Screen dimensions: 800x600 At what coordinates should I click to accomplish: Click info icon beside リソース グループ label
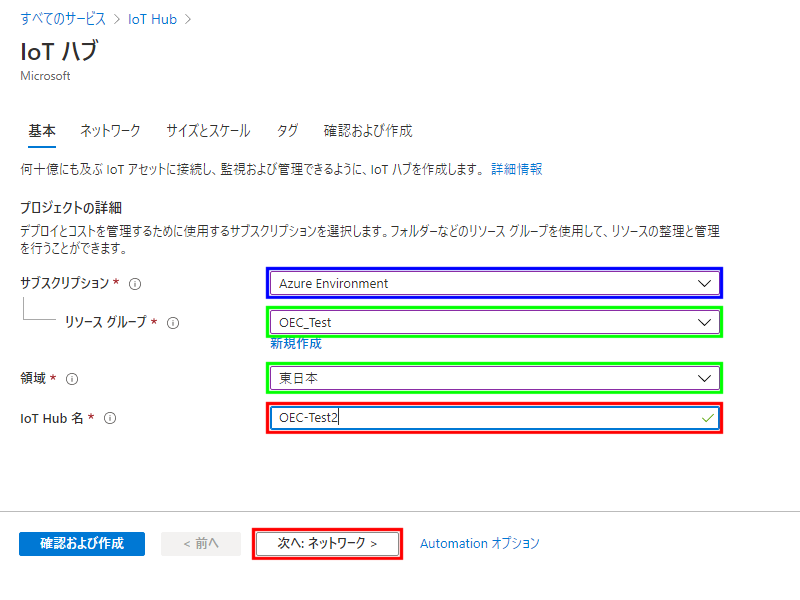173,323
